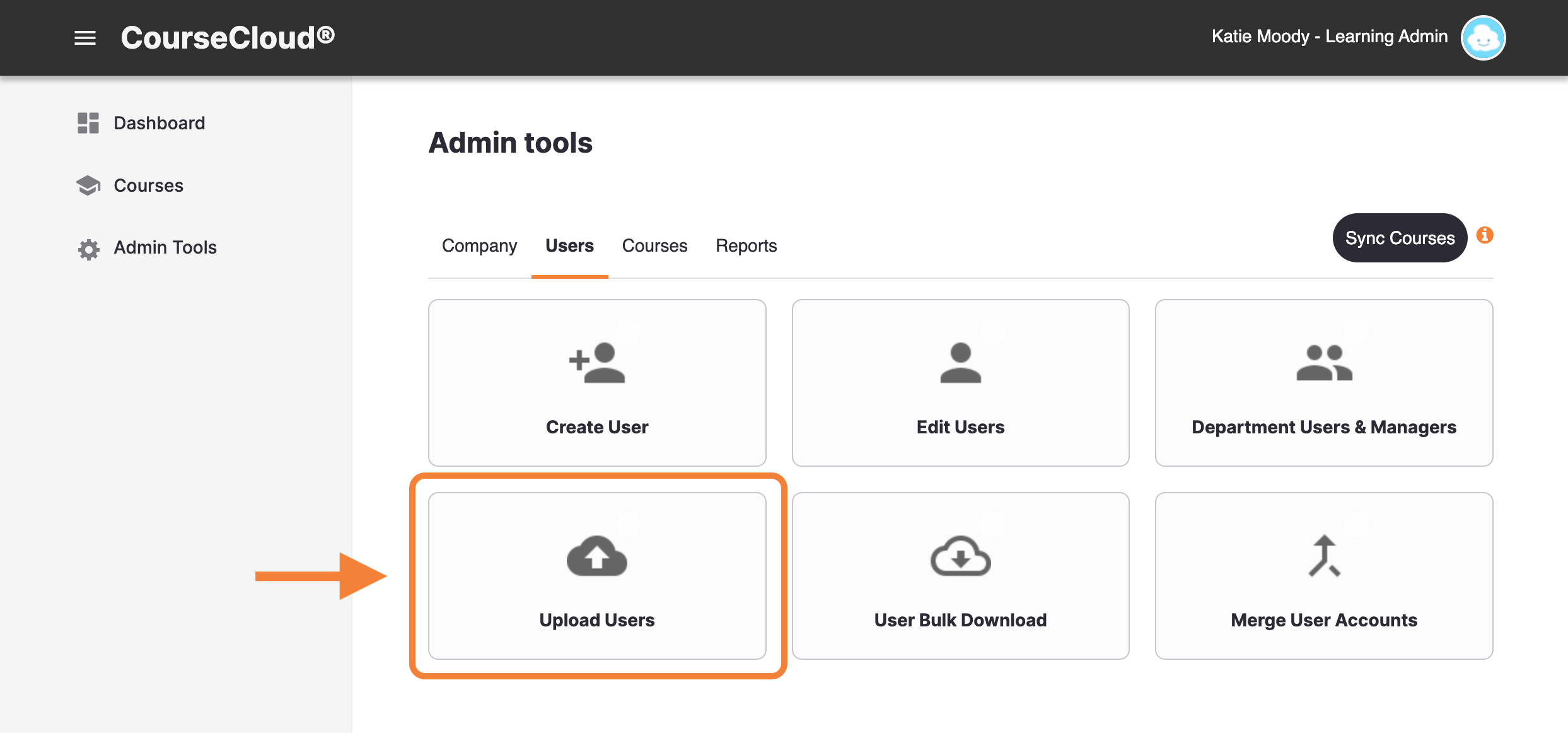Switch to the Company tab

click(479, 246)
